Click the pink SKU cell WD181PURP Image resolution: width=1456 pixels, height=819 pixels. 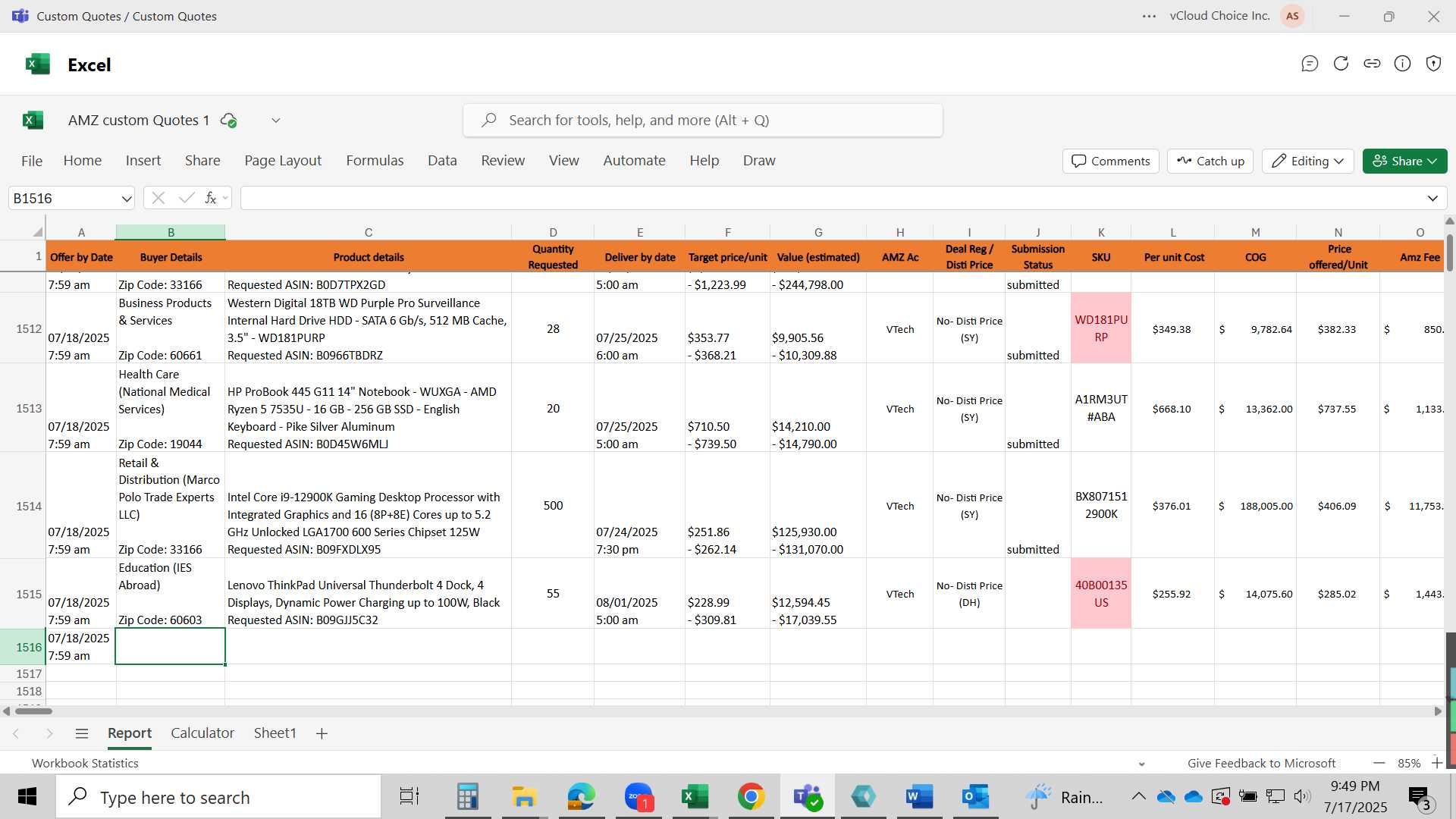coord(1101,328)
